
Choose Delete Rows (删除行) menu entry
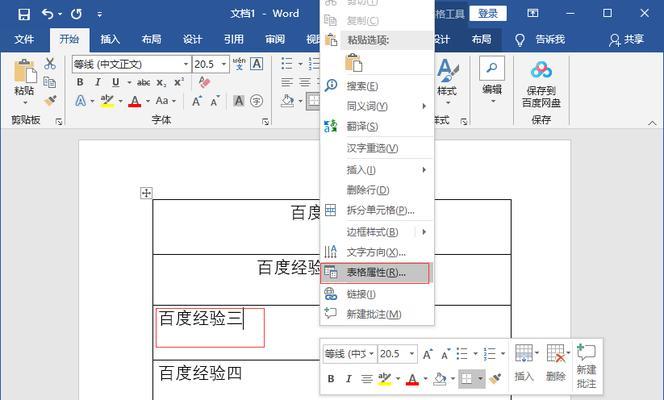[x=377, y=190]
